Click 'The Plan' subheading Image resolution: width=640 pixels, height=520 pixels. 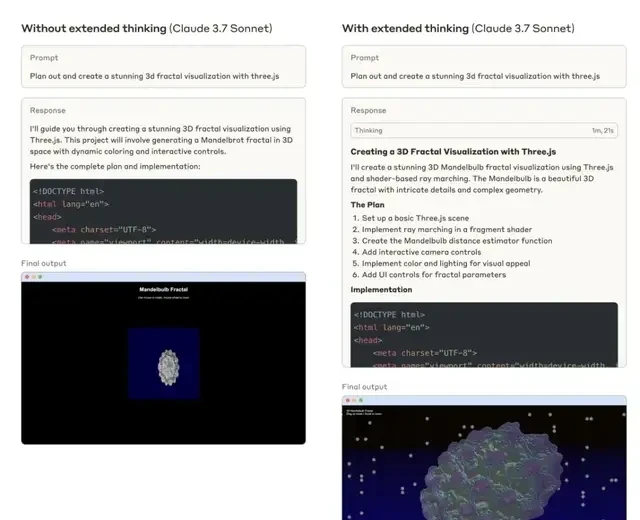[x=367, y=205]
